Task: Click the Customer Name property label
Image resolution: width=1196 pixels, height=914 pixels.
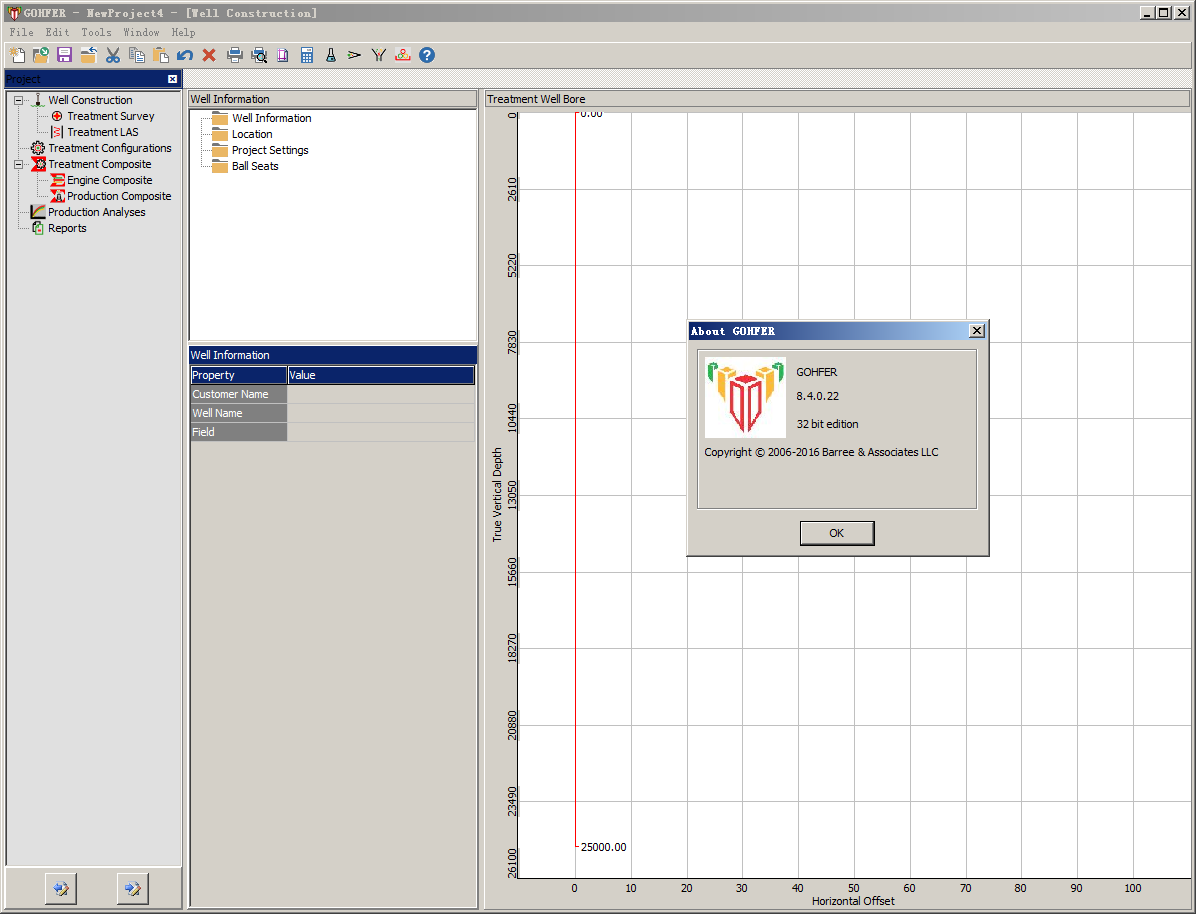Action: coord(239,394)
